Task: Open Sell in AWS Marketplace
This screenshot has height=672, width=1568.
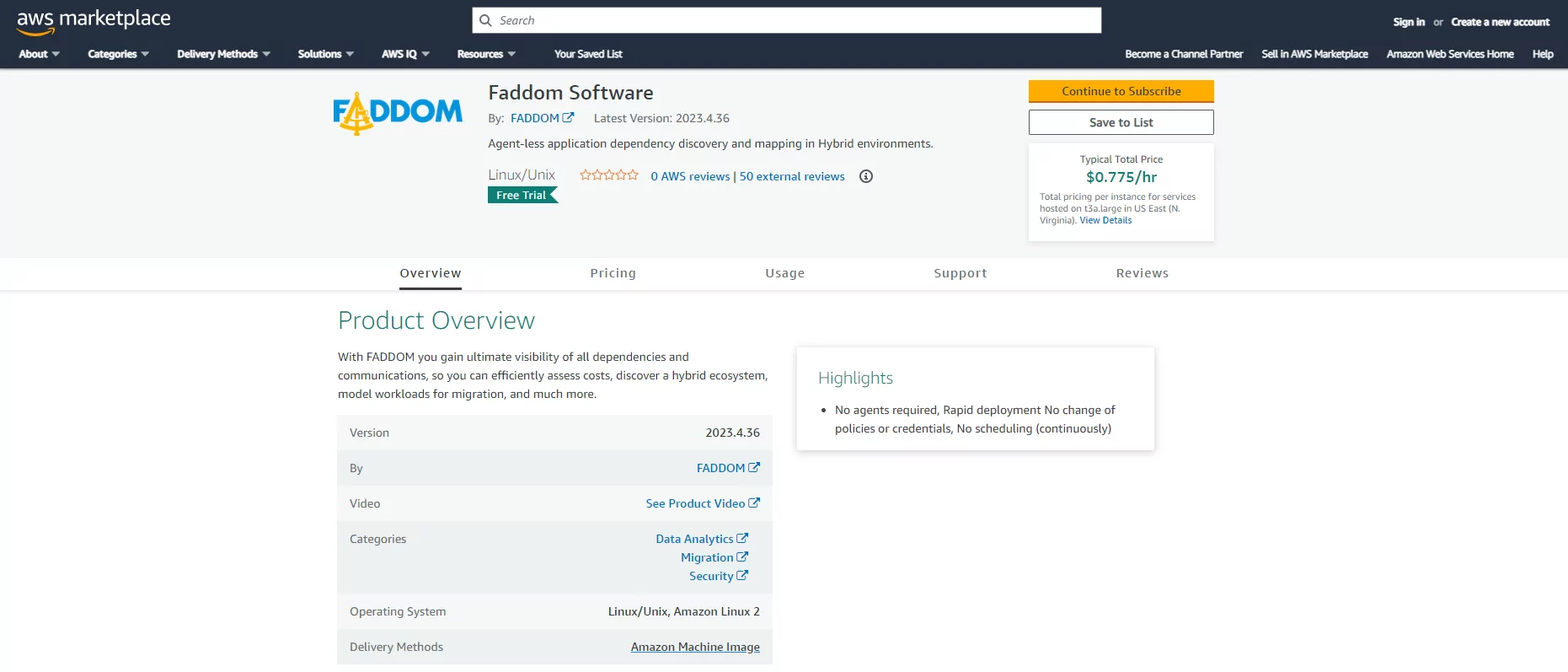Action: click(x=1314, y=54)
